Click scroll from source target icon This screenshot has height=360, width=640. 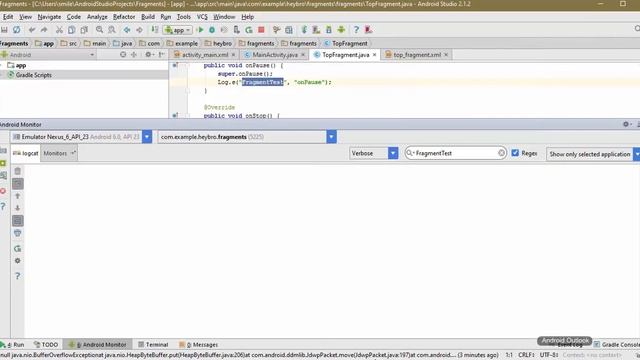(x=123, y=54)
